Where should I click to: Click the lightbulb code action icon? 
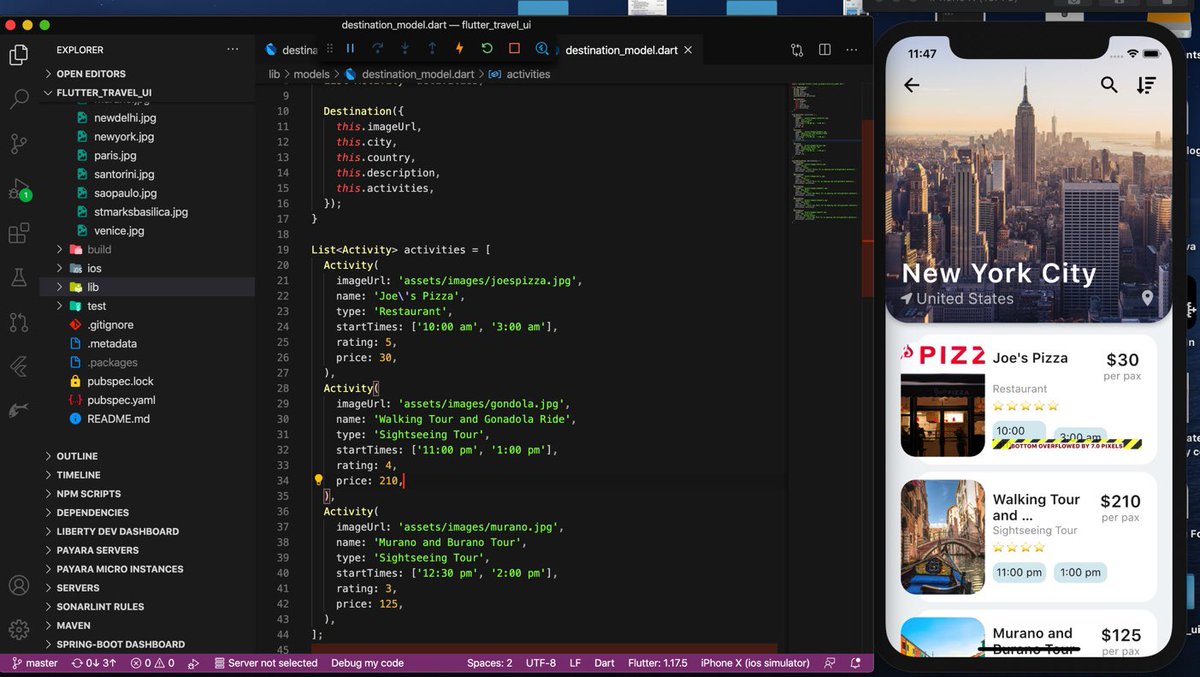(319, 480)
